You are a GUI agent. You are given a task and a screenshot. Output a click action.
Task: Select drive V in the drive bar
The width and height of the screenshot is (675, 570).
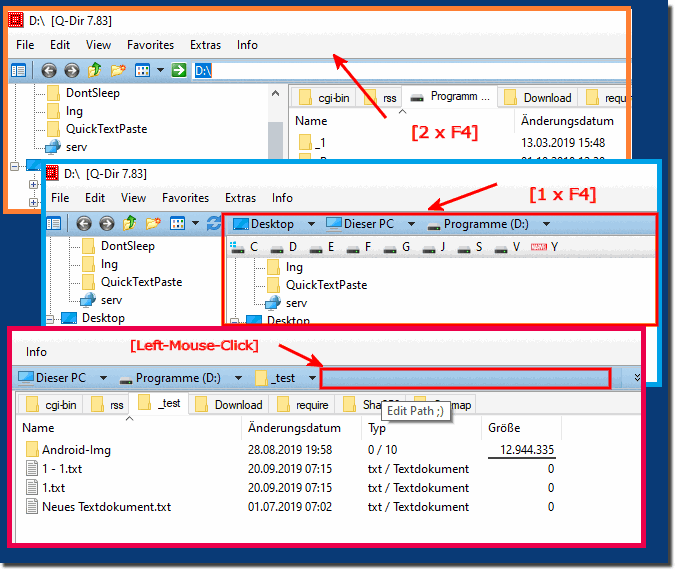(507, 247)
